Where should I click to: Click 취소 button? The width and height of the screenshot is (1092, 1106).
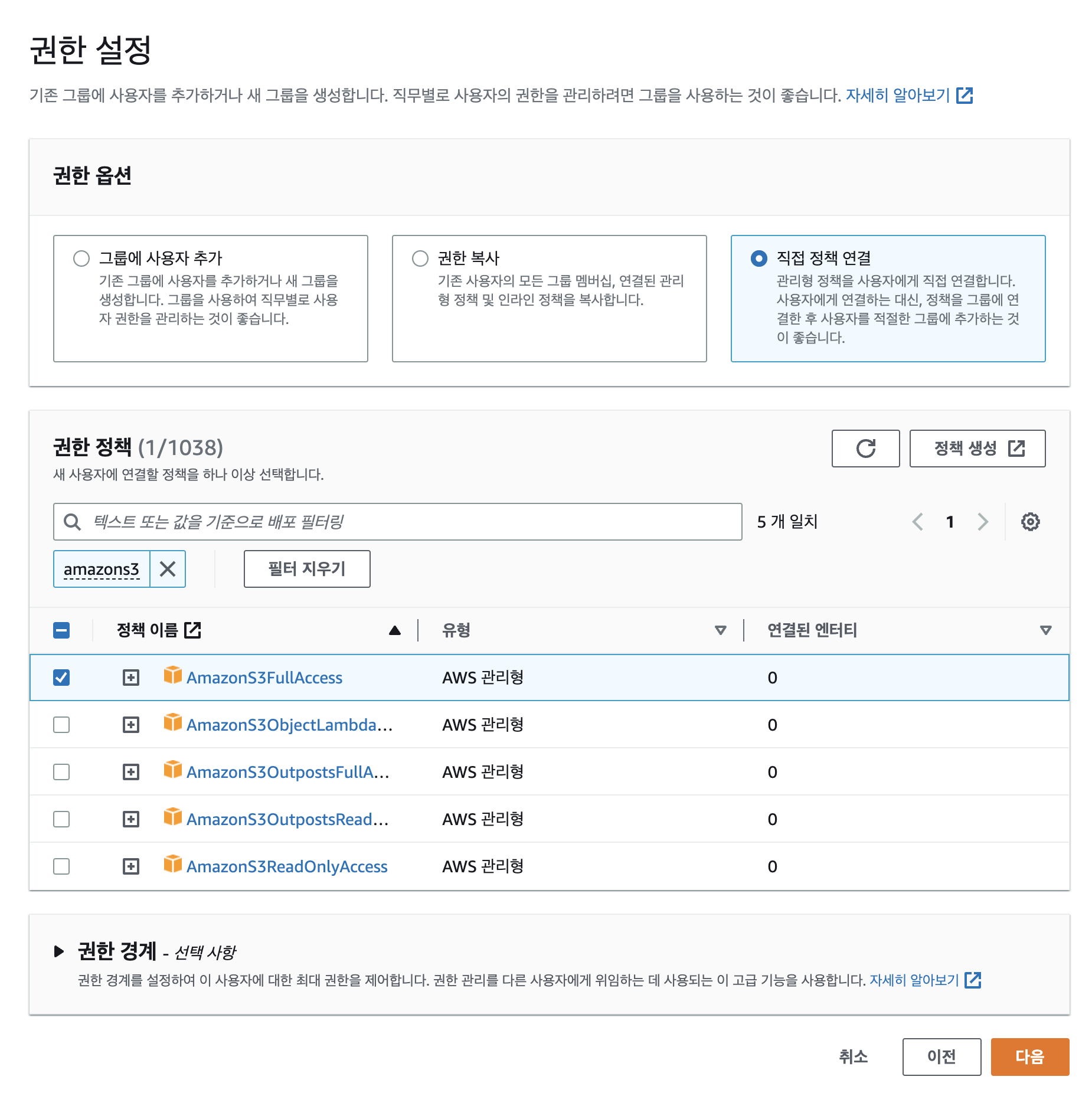pos(854,1056)
